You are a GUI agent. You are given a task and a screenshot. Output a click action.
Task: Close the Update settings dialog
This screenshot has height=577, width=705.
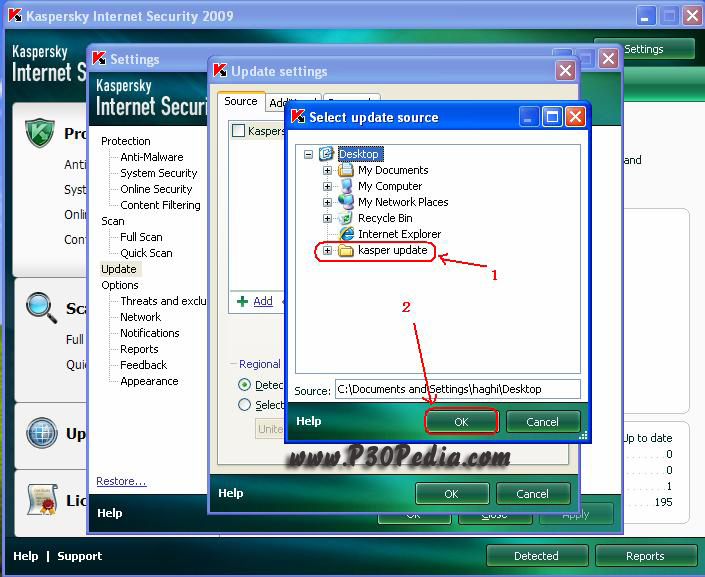[565, 71]
